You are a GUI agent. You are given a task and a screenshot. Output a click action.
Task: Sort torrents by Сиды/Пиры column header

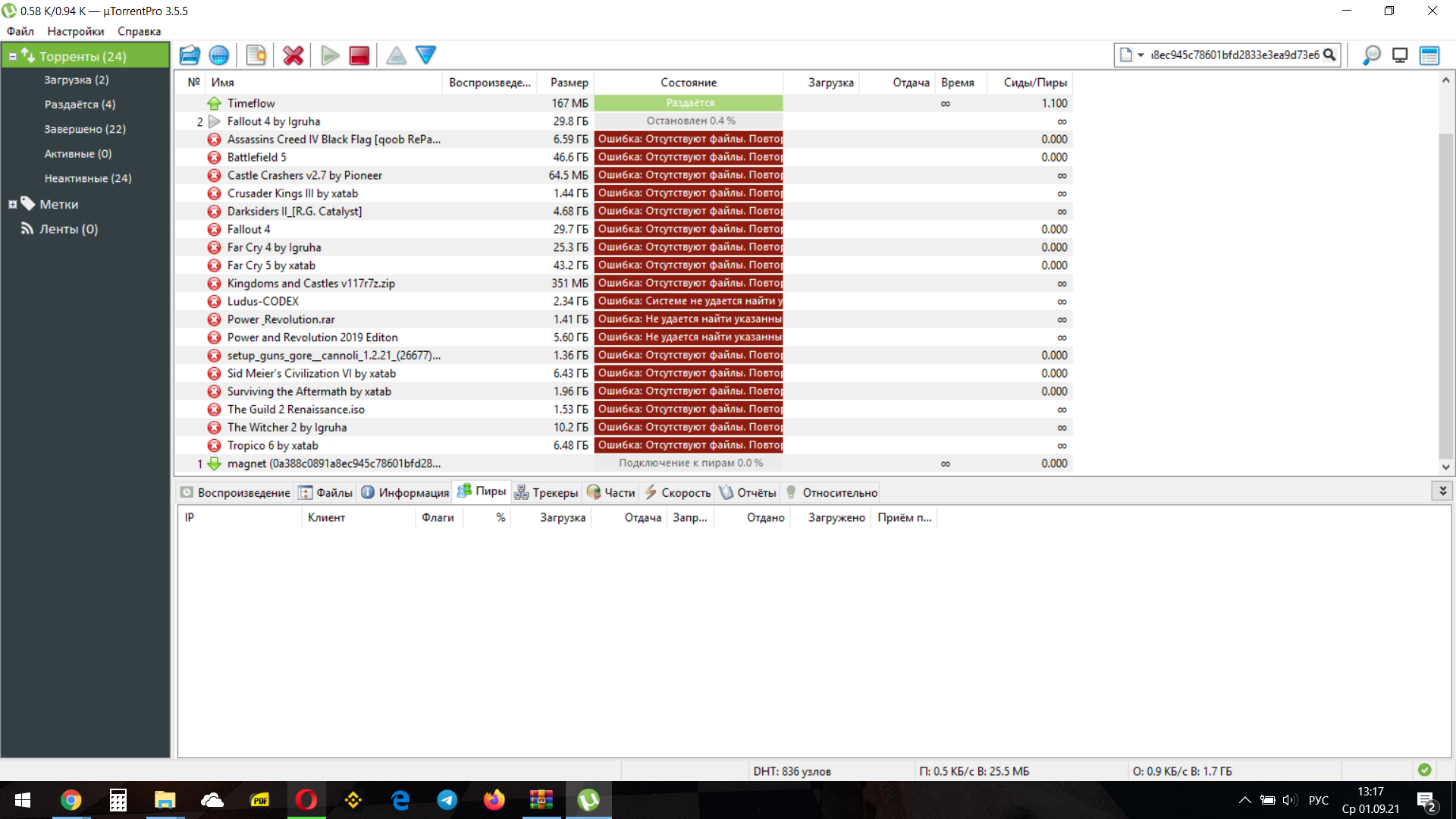pos(1031,83)
